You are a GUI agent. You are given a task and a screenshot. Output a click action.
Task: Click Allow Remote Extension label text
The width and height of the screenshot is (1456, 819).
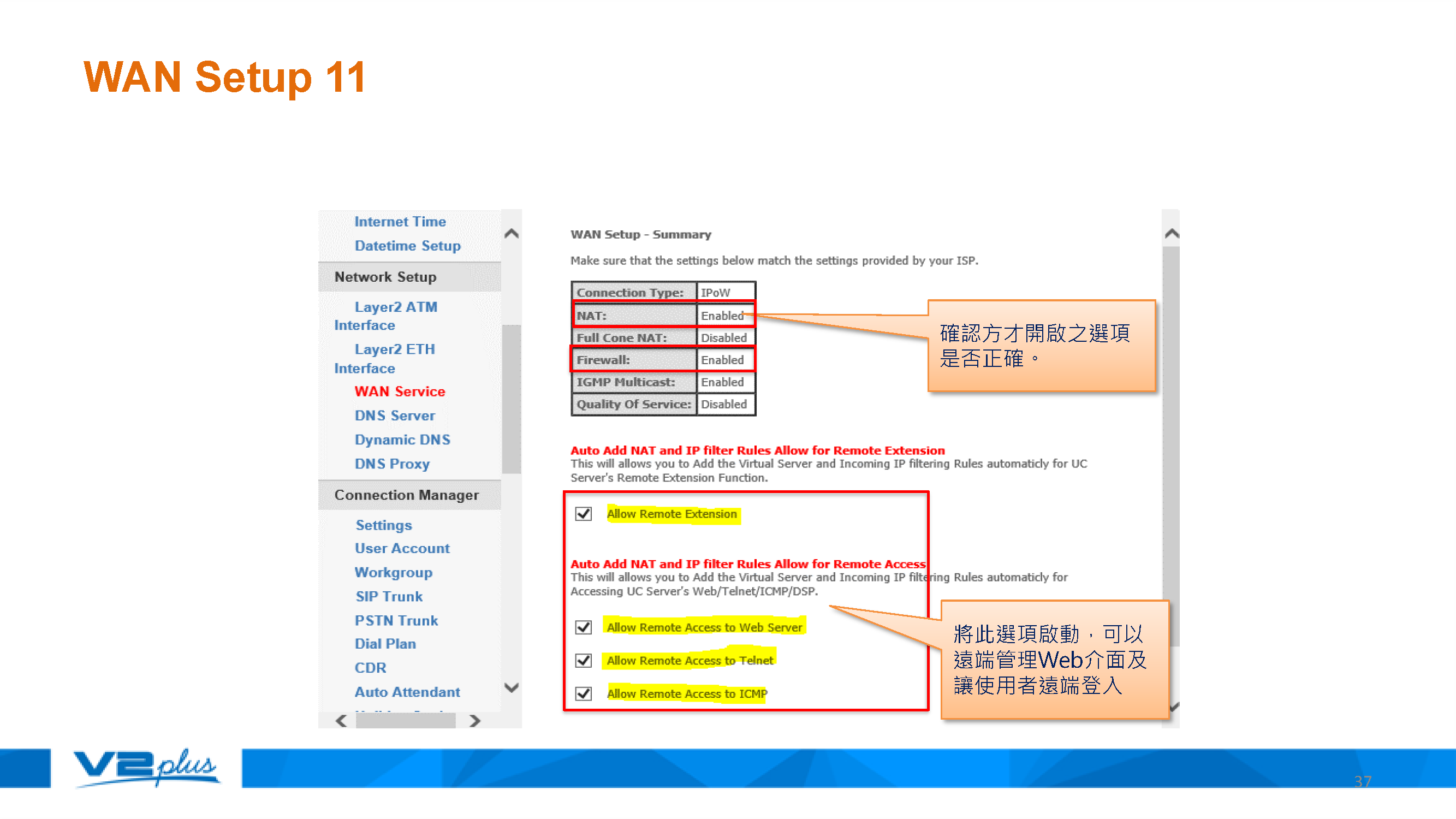click(671, 514)
